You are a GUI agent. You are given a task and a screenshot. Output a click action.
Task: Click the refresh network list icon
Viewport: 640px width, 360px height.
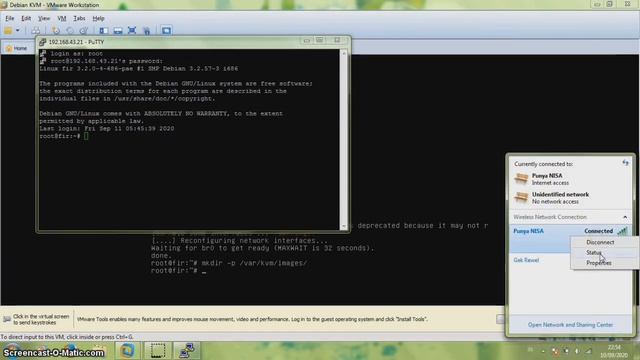click(625, 163)
